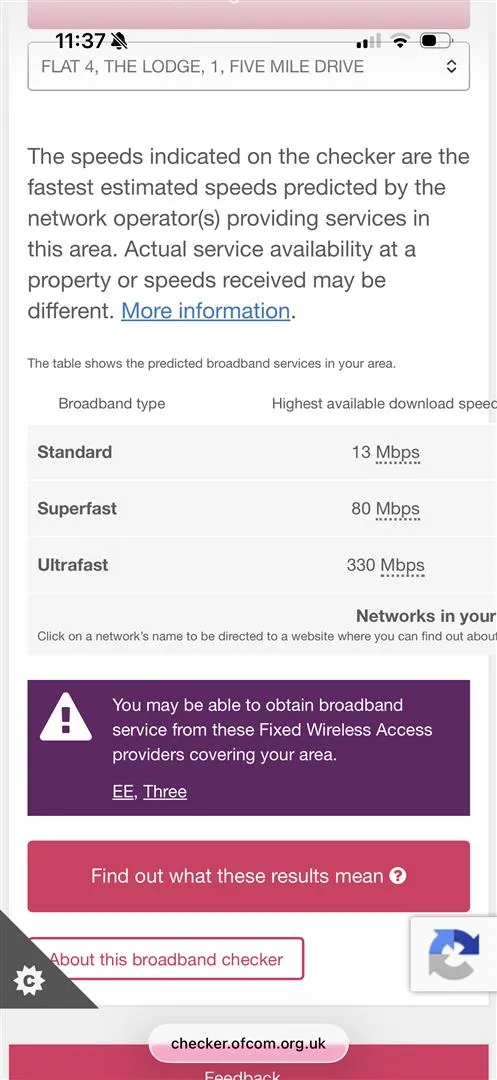Click the dropdown up-down arrows icon

pyautogui.click(x=451, y=67)
